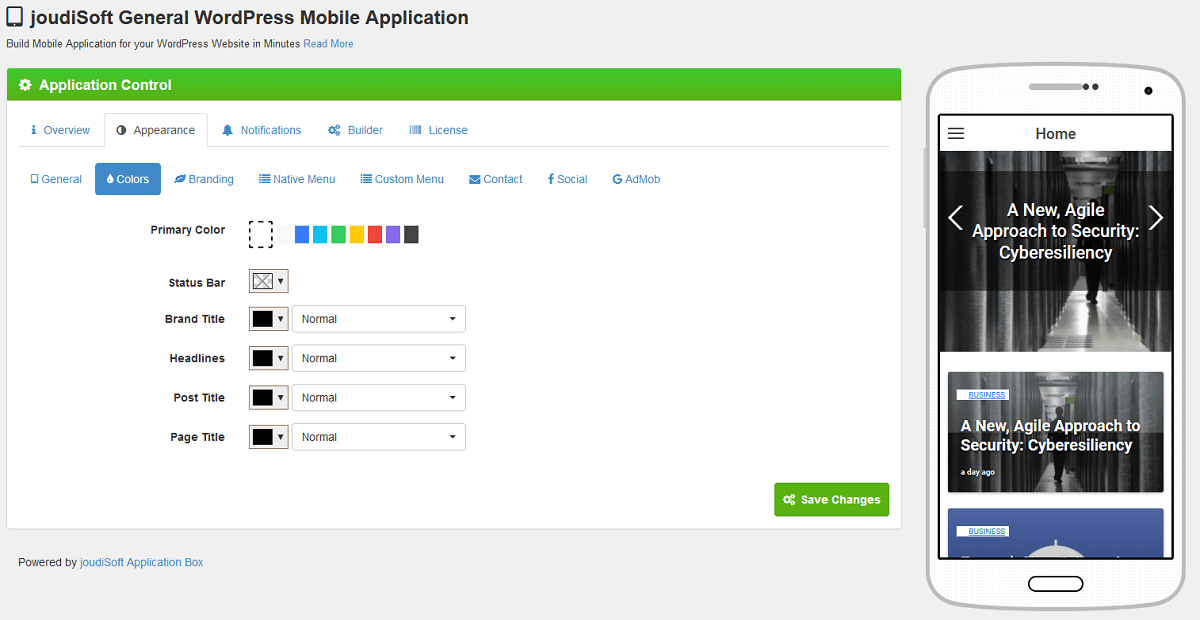Select the red primary color swatch
This screenshot has width=1200, height=620.
(x=375, y=234)
